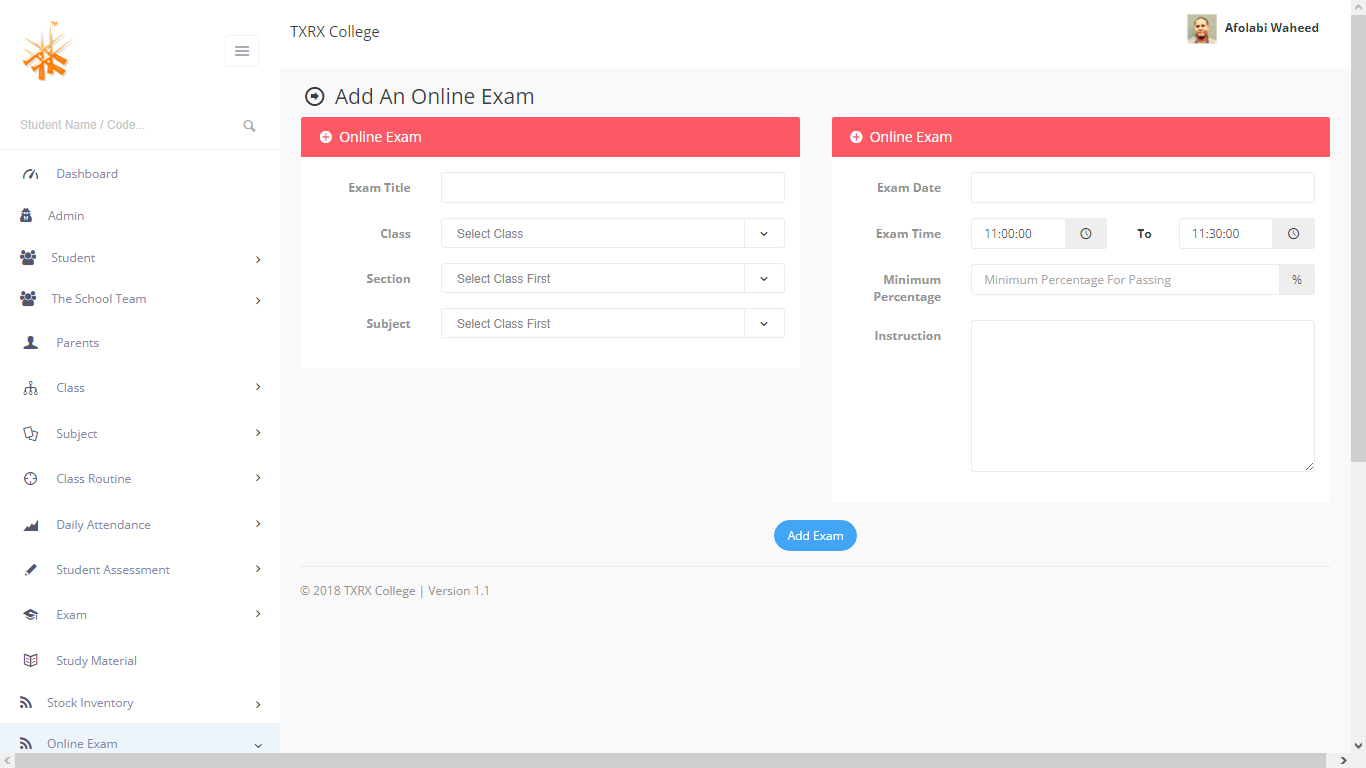Viewport: 1366px width, 768px height.
Task: Click the Add Exam button
Action: (815, 535)
